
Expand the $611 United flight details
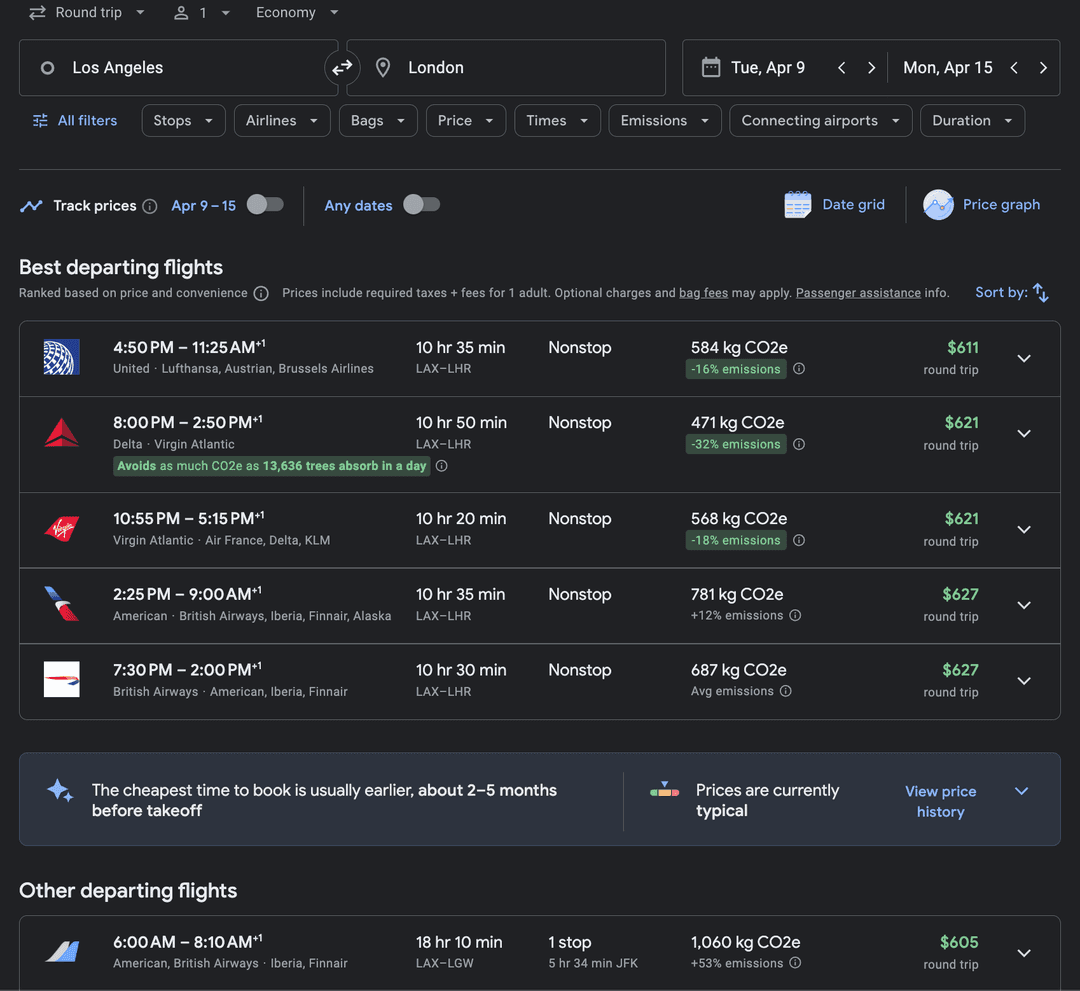(x=1024, y=358)
